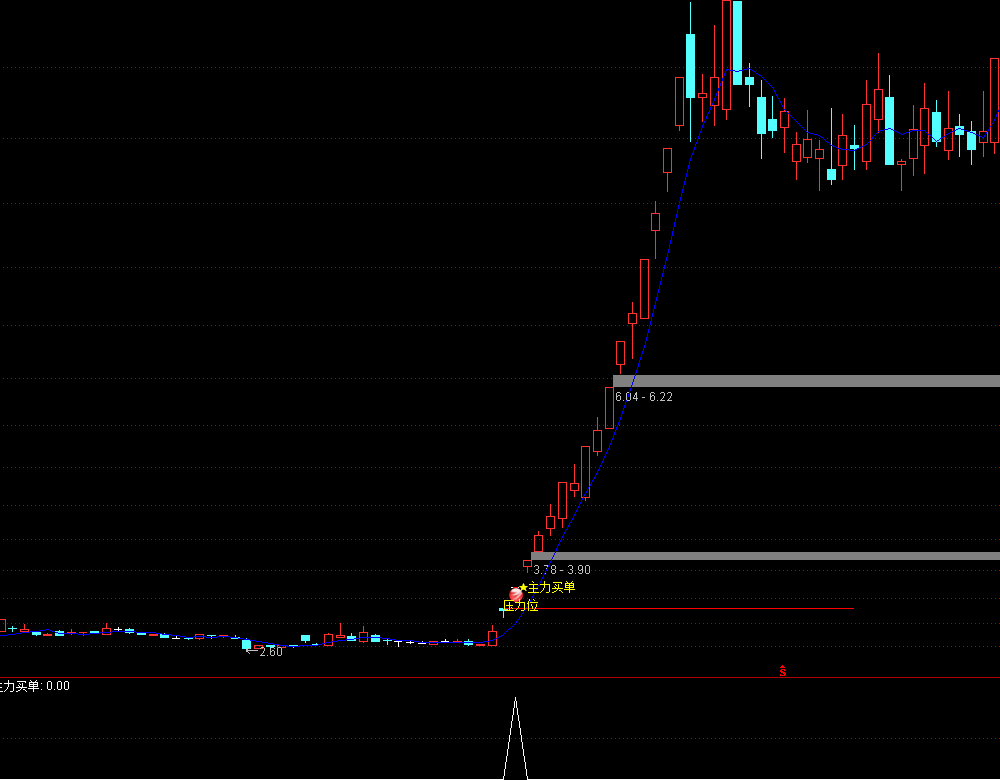
Task: Select the lower gray gap zone bar
Action: coord(765,556)
